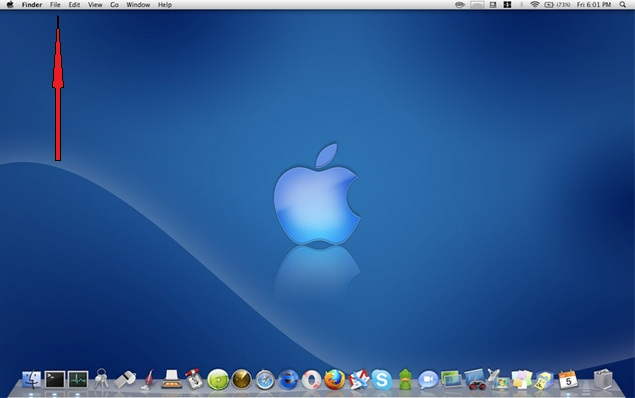Screen dimensions: 635x398
Task: Open Finder from the Dock
Action: click(32, 380)
